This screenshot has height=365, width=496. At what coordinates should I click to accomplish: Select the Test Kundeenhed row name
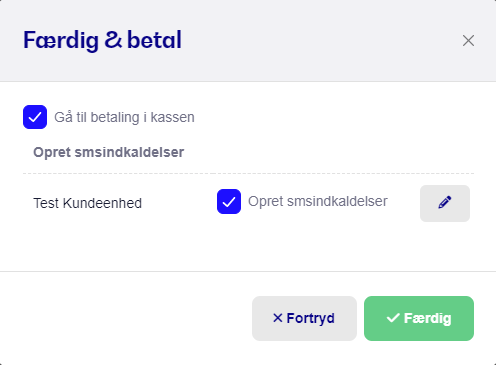[x=88, y=203]
